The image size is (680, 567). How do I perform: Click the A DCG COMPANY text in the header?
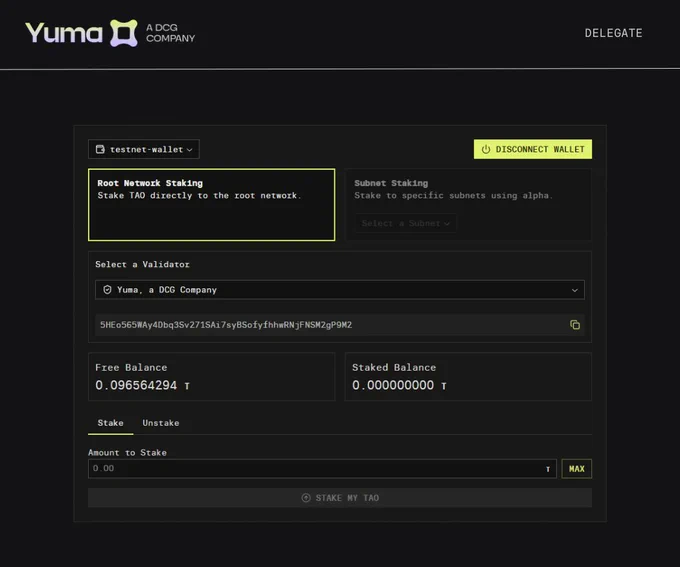170,33
